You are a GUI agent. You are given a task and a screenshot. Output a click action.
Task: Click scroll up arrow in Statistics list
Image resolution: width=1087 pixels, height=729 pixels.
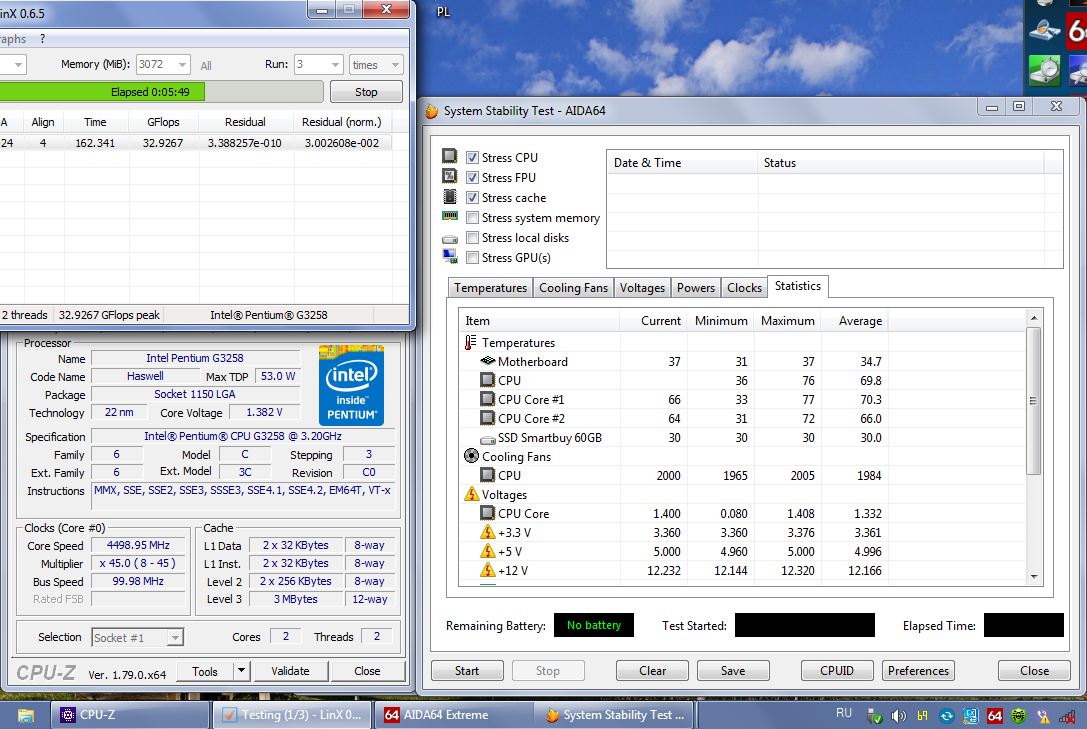click(1034, 318)
